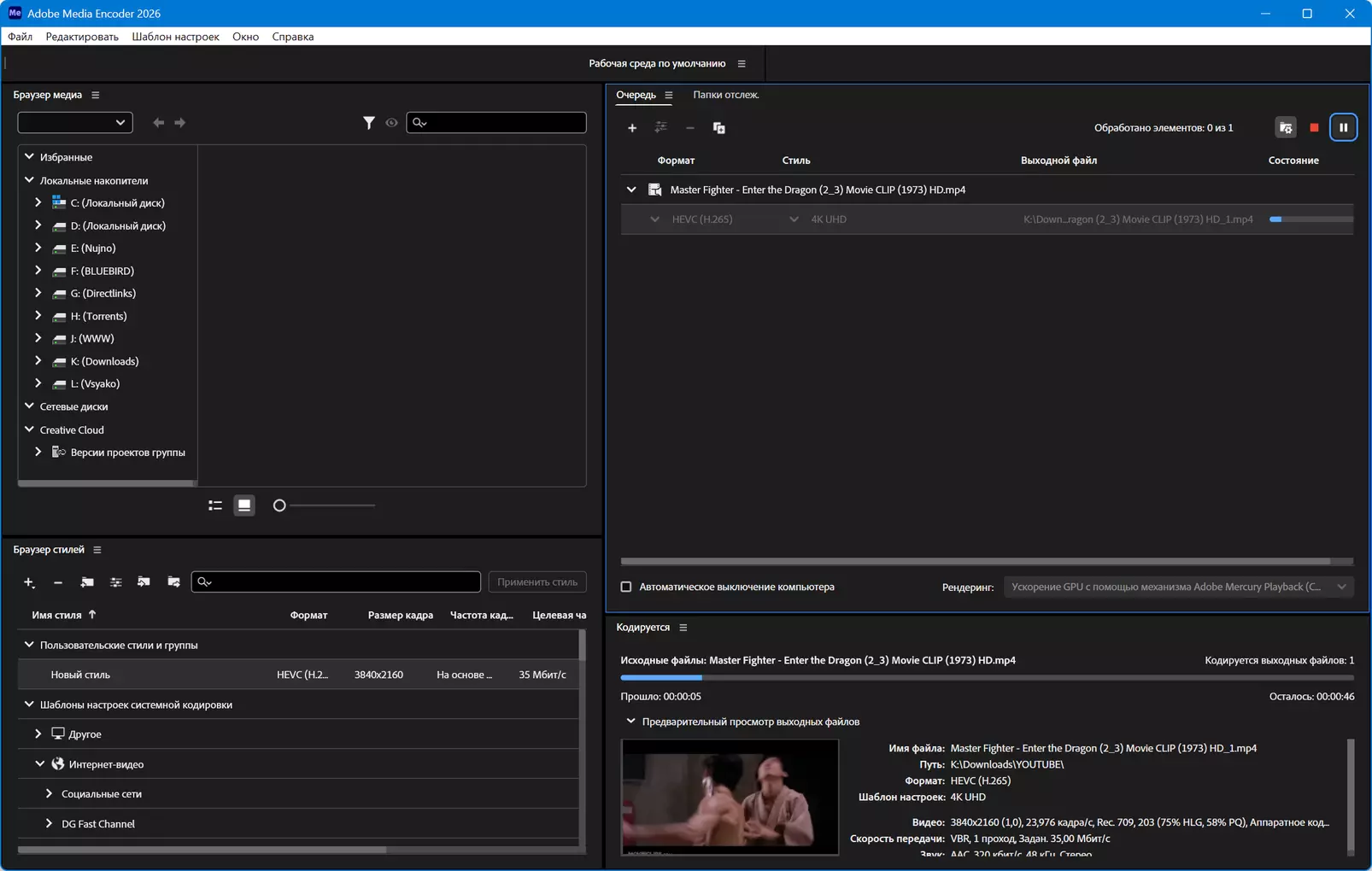Enable Автоматическое выключение компьютера checkbox
Screen dimensions: 1372x871
[x=626, y=587]
